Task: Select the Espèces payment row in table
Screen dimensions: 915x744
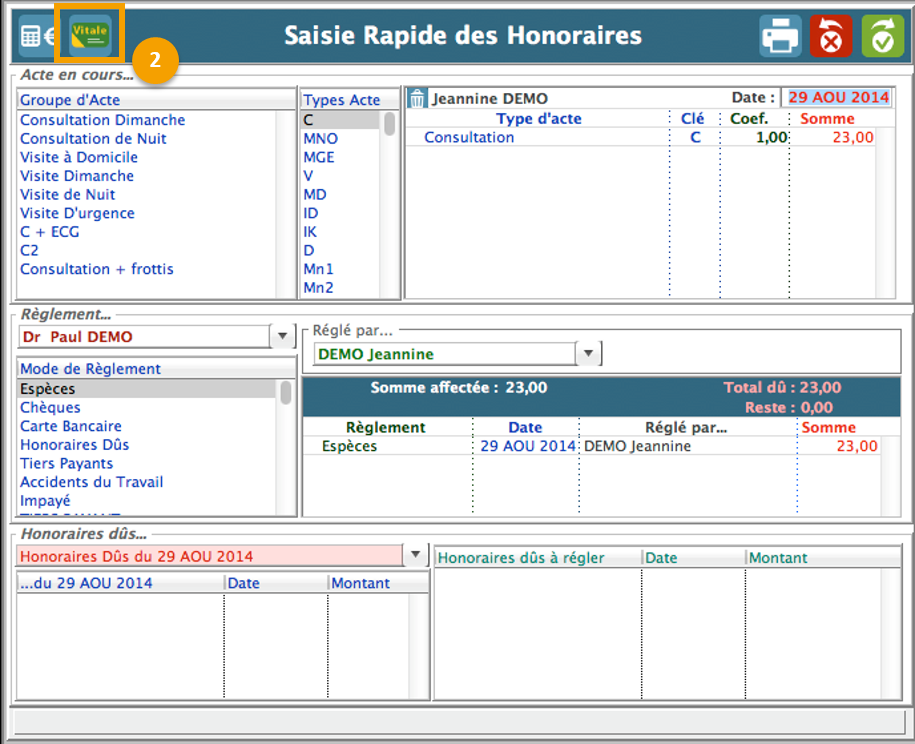Action: point(350,446)
